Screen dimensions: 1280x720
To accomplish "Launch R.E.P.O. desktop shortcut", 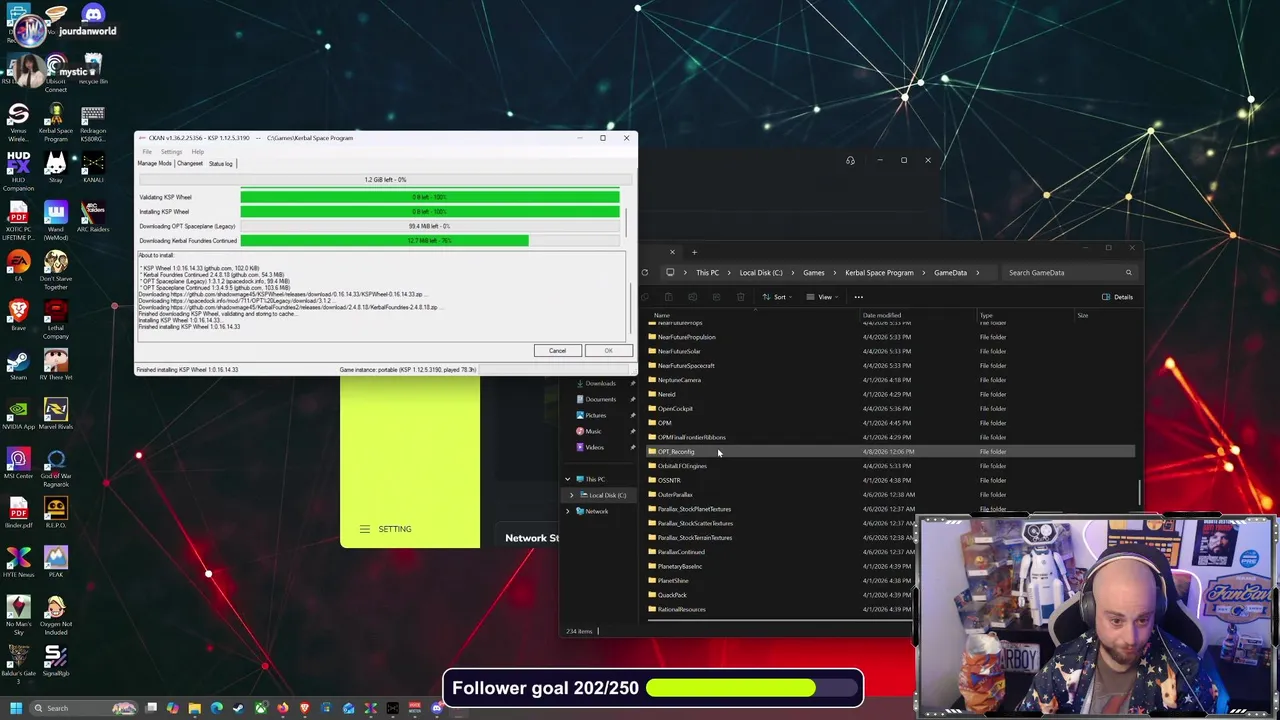I will click(x=56, y=512).
